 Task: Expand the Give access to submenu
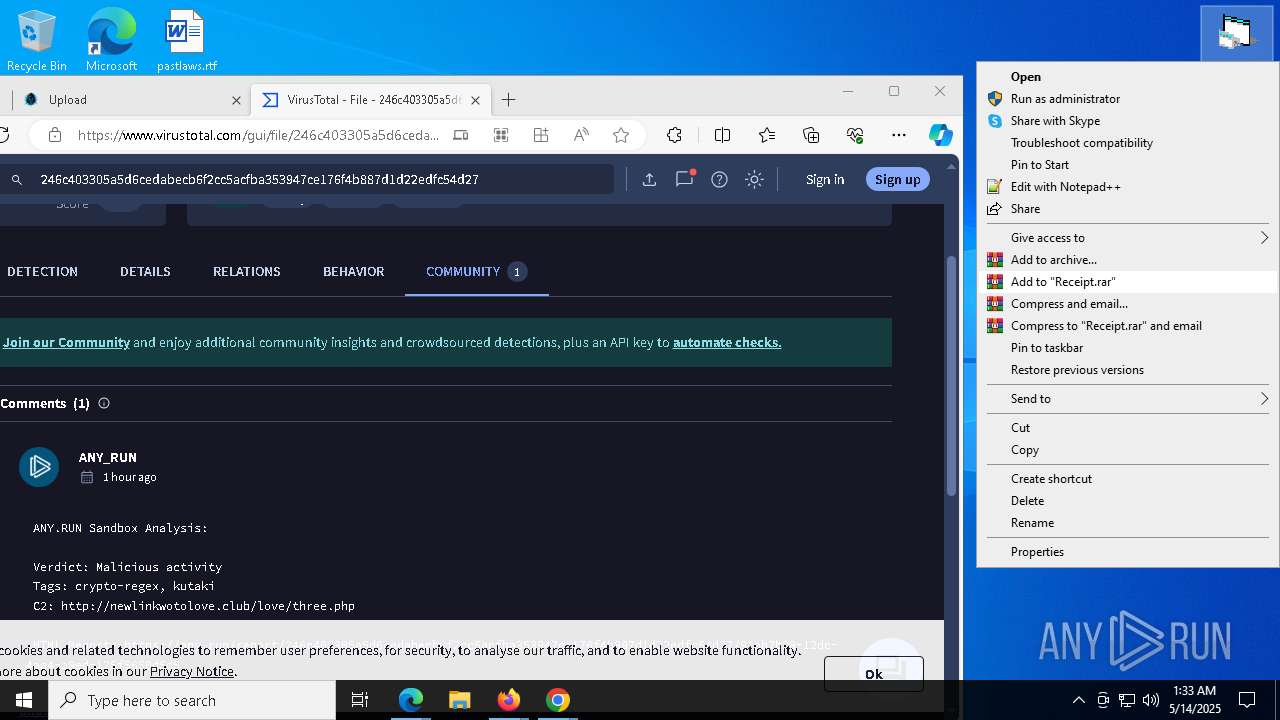point(1127,238)
